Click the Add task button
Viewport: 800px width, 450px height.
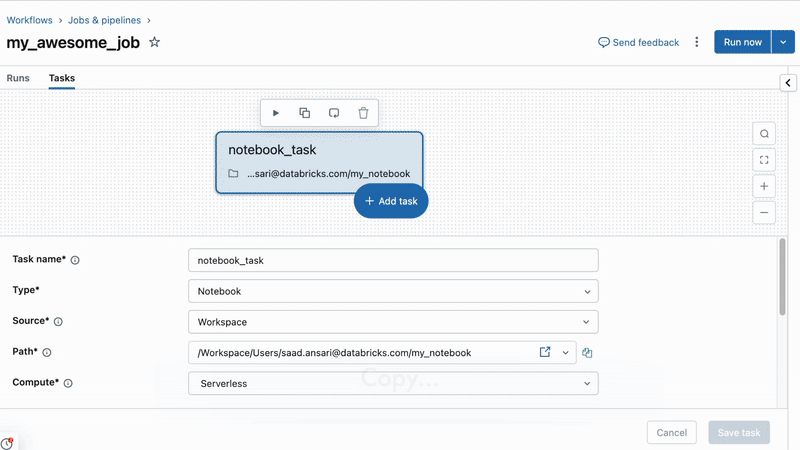click(x=391, y=201)
